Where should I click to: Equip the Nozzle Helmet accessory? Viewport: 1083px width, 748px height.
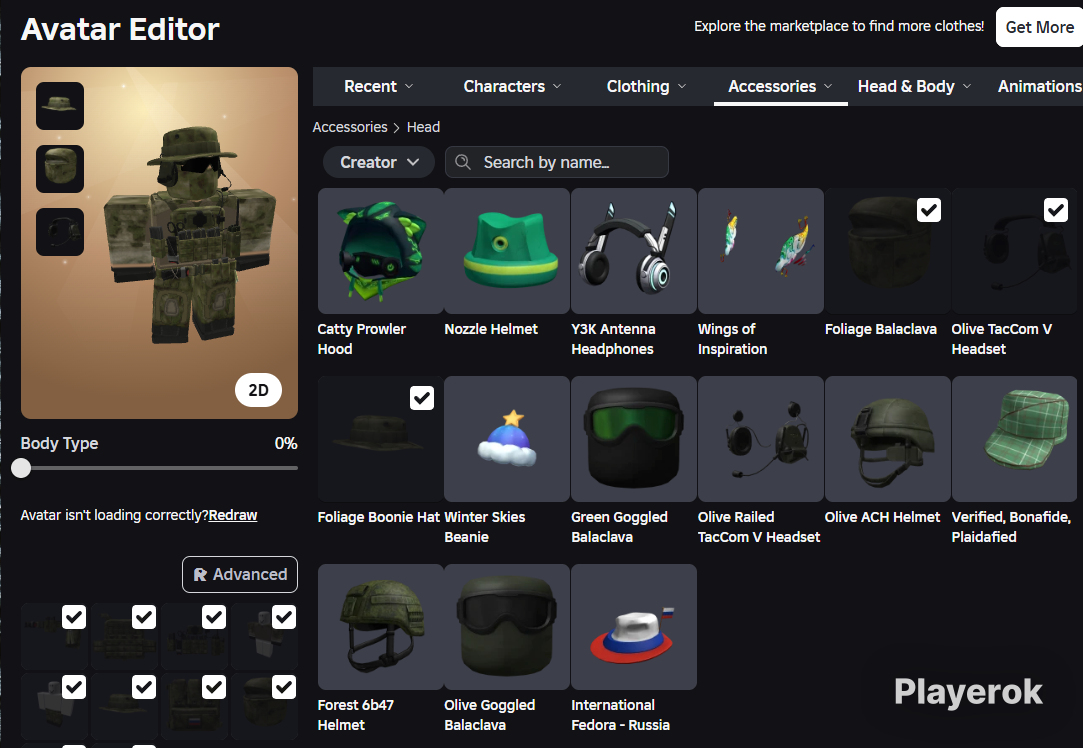pos(507,251)
